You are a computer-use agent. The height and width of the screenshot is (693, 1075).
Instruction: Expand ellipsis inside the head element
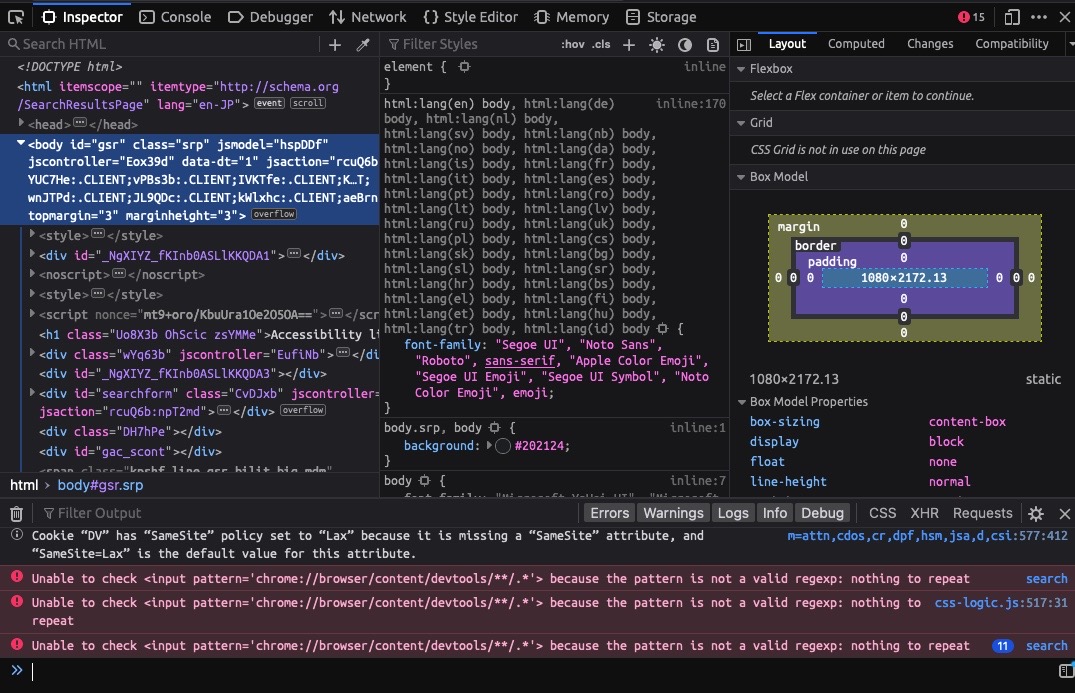pos(80,123)
